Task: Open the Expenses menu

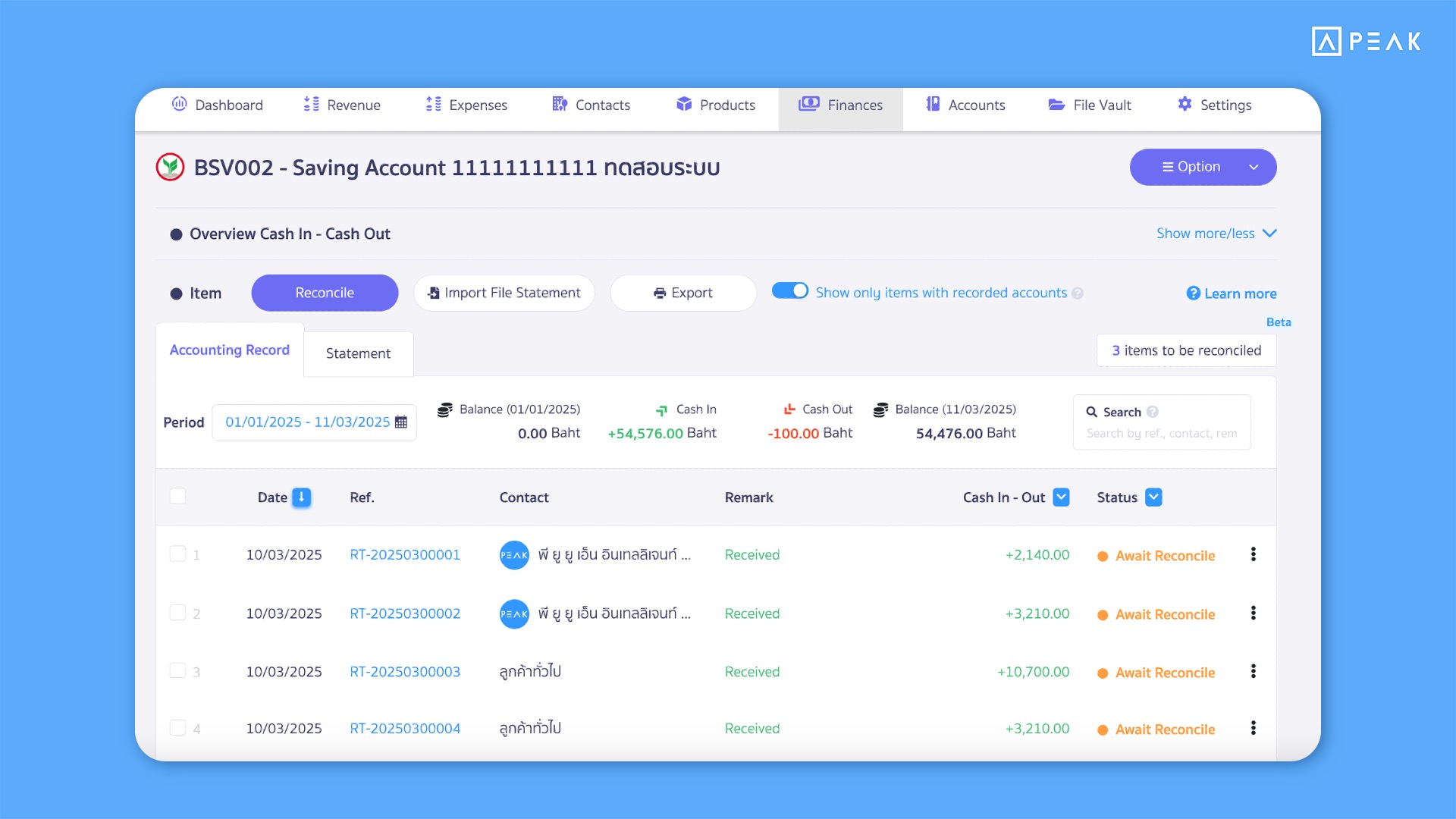Action: (x=466, y=105)
